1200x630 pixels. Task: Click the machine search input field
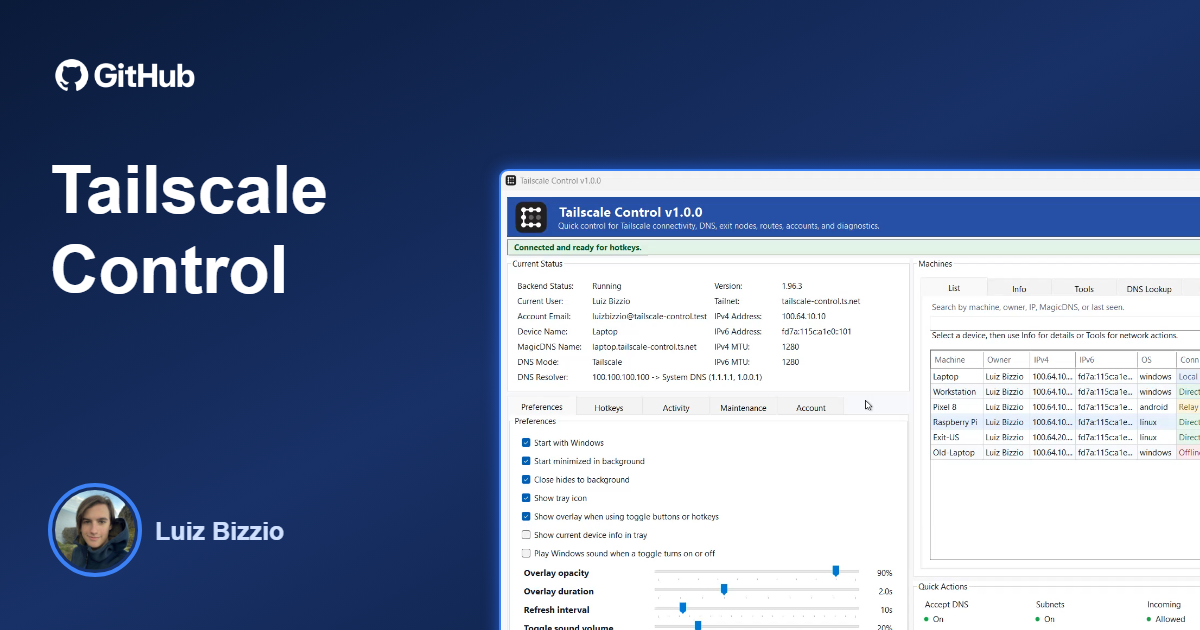pyautogui.click(x=1063, y=307)
